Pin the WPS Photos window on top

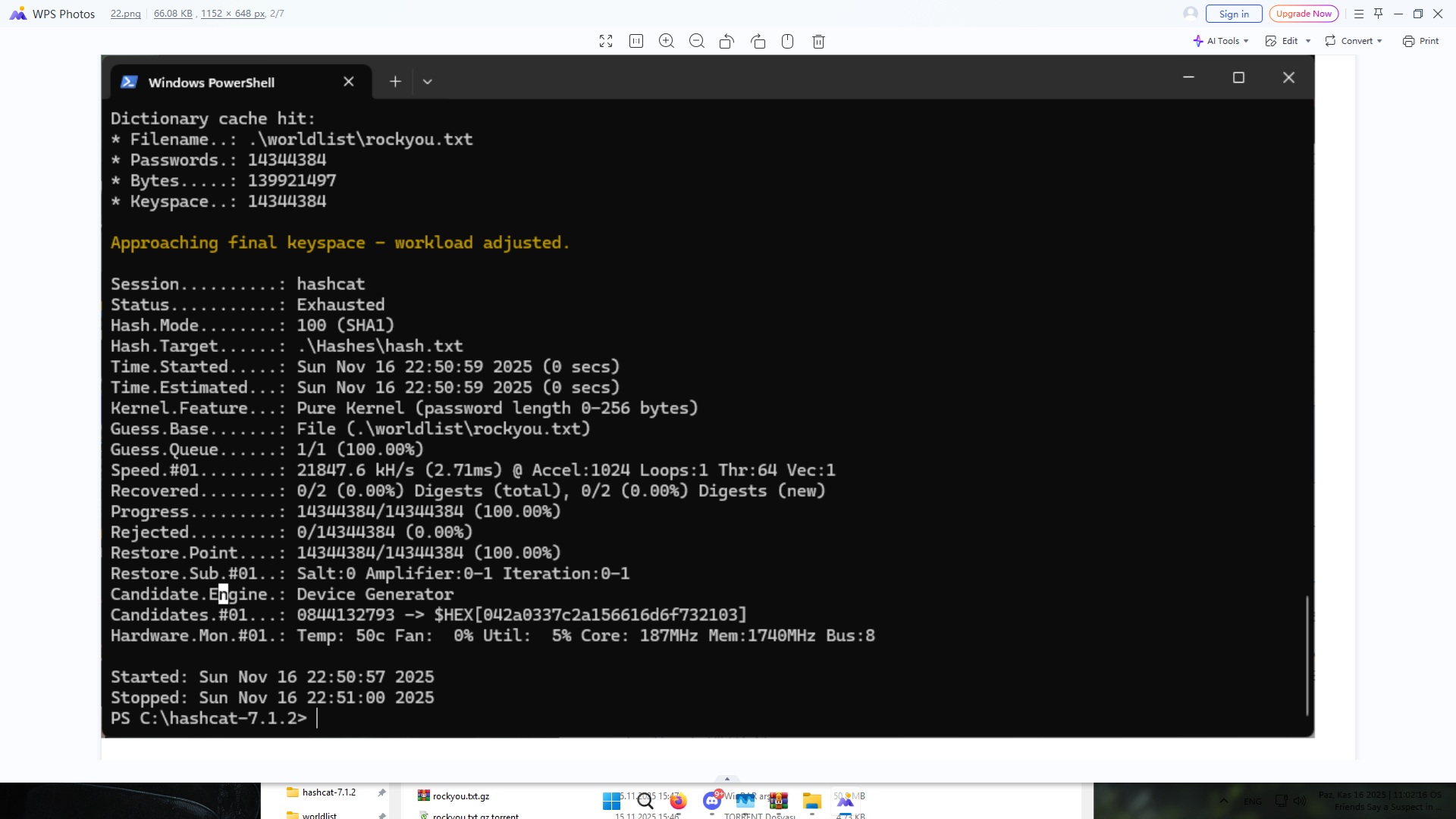click(1379, 14)
